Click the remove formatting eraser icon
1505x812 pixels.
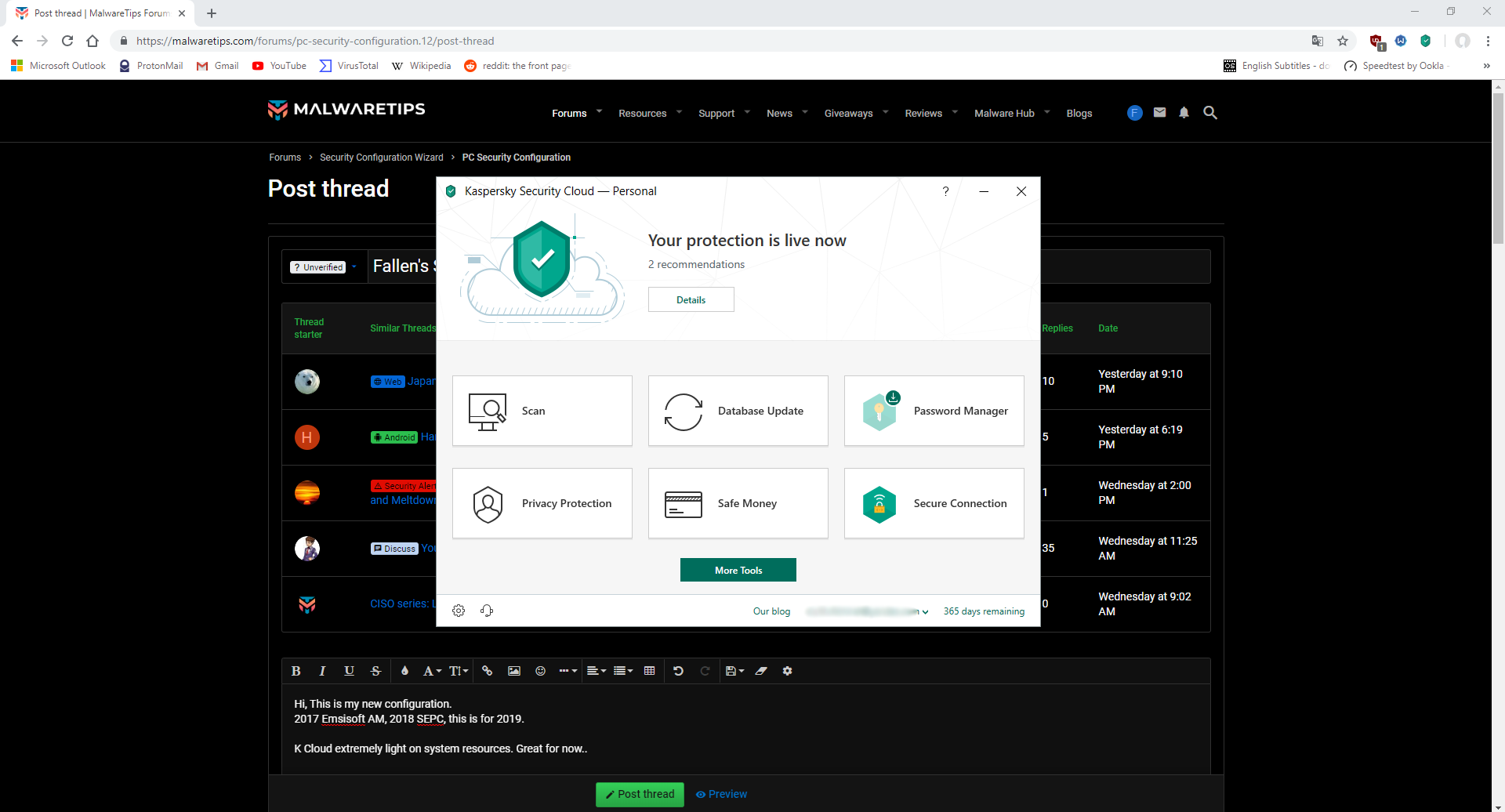click(761, 671)
